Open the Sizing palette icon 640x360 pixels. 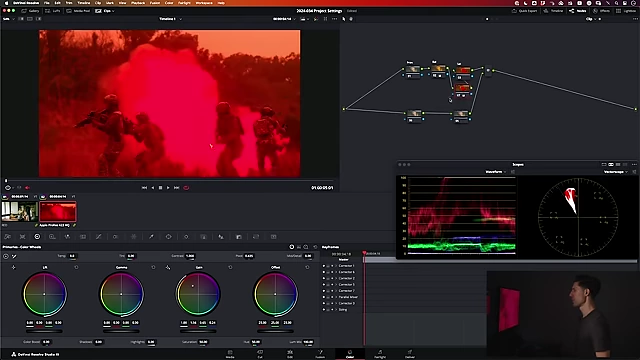(x=256, y=237)
